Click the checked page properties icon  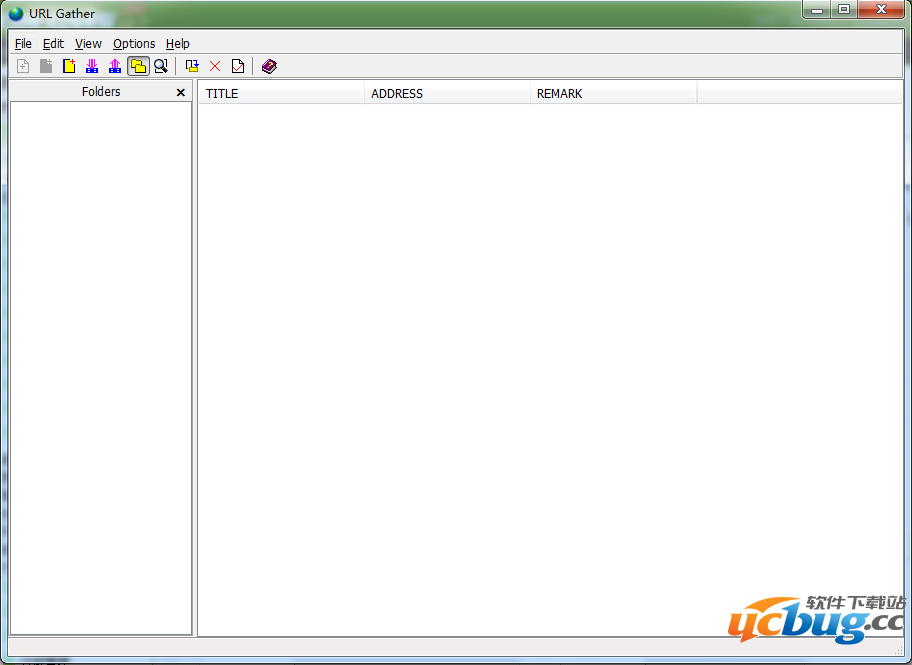tap(238, 66)
